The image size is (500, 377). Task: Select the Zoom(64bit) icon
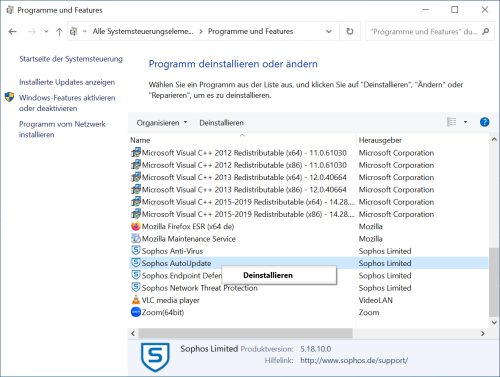click(136, 312)
